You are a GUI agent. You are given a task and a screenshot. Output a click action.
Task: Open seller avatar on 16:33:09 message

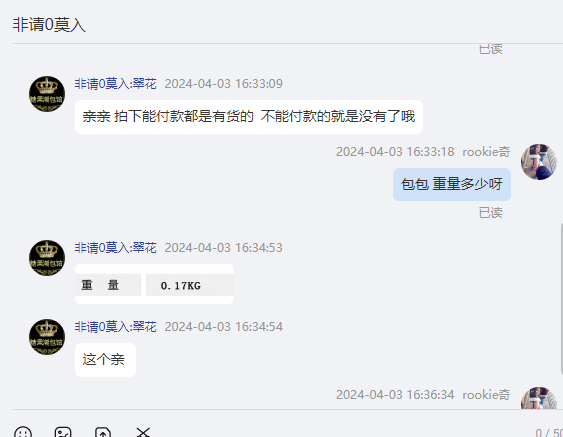pos(47,94)
